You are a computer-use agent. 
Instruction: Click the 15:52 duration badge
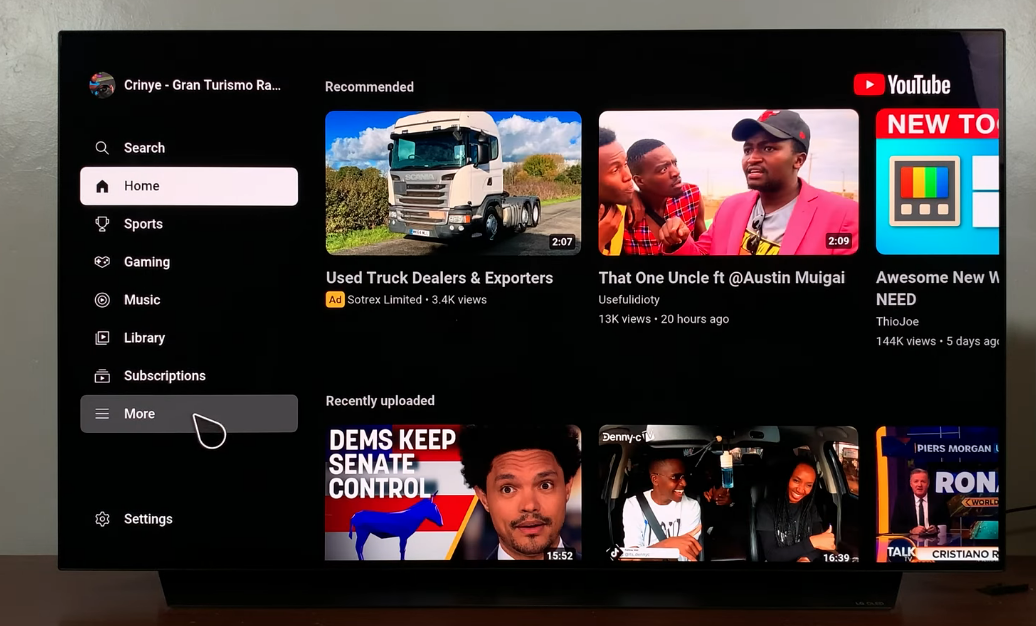tap(560, 556)
